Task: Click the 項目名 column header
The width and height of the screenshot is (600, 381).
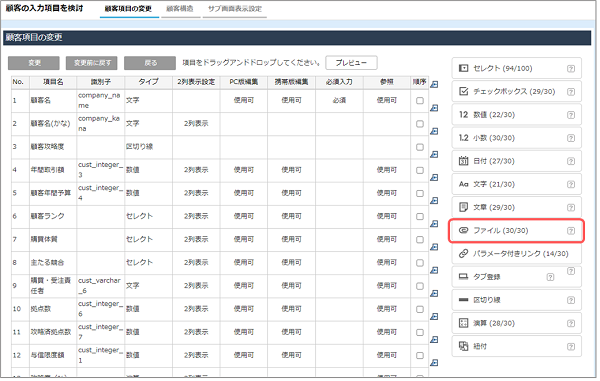Action: 53,82
